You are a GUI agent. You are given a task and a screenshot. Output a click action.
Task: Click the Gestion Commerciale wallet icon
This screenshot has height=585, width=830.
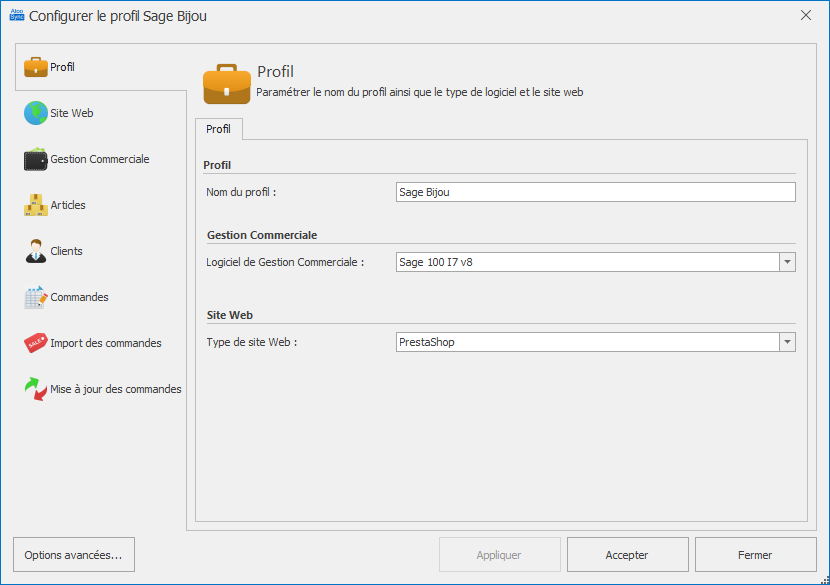click(x=36, y=159)
